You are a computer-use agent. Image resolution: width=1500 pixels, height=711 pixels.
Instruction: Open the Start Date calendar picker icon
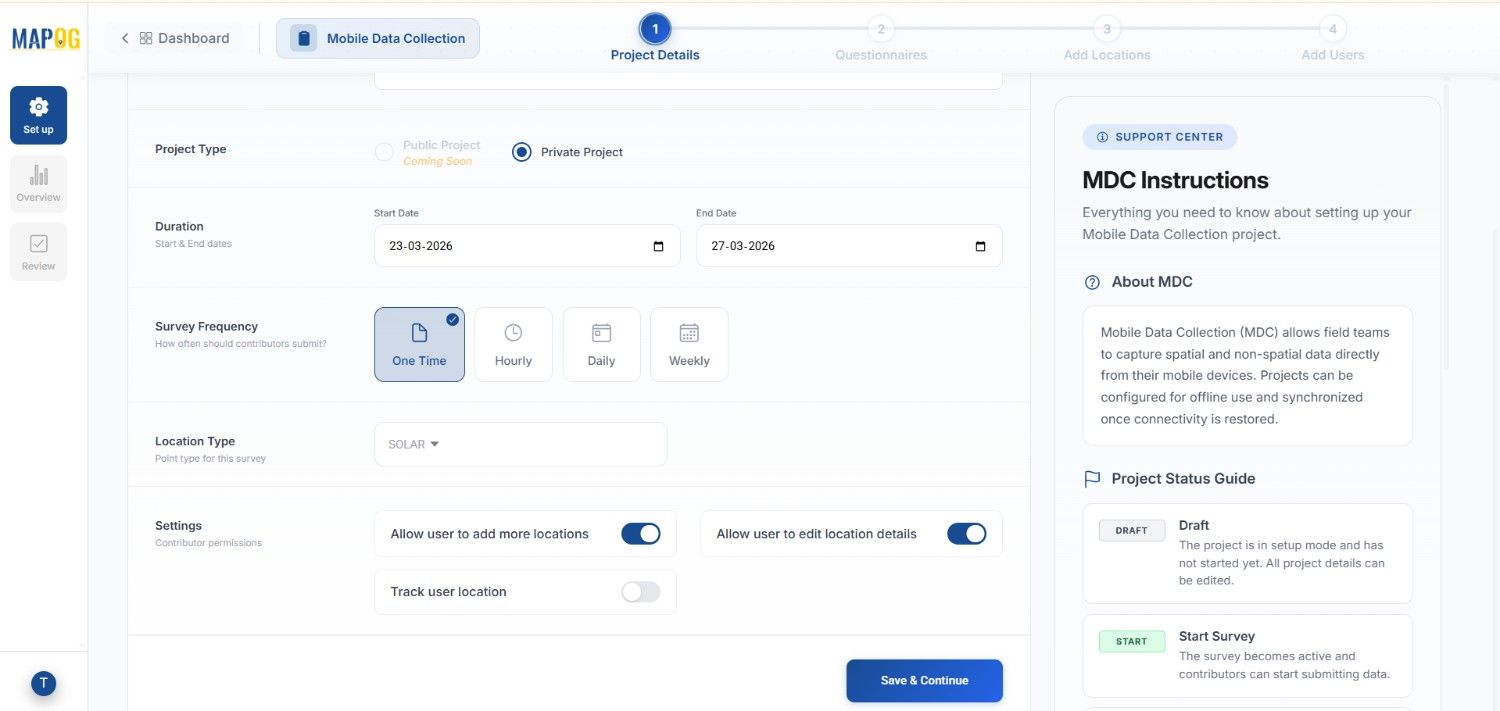pyautogui.click(x=658, y=246)
